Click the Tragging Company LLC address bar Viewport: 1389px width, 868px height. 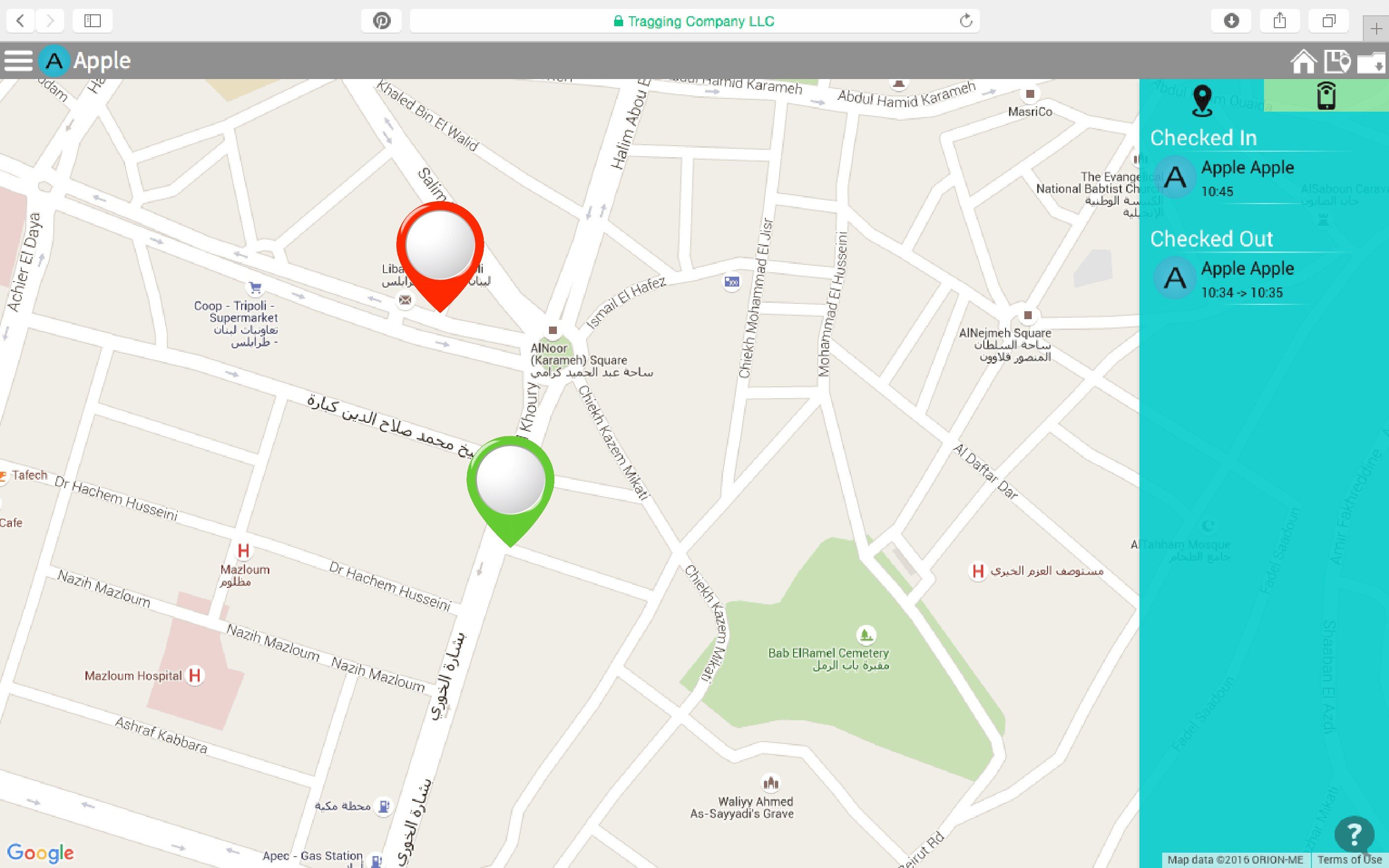tap(695, 21)
